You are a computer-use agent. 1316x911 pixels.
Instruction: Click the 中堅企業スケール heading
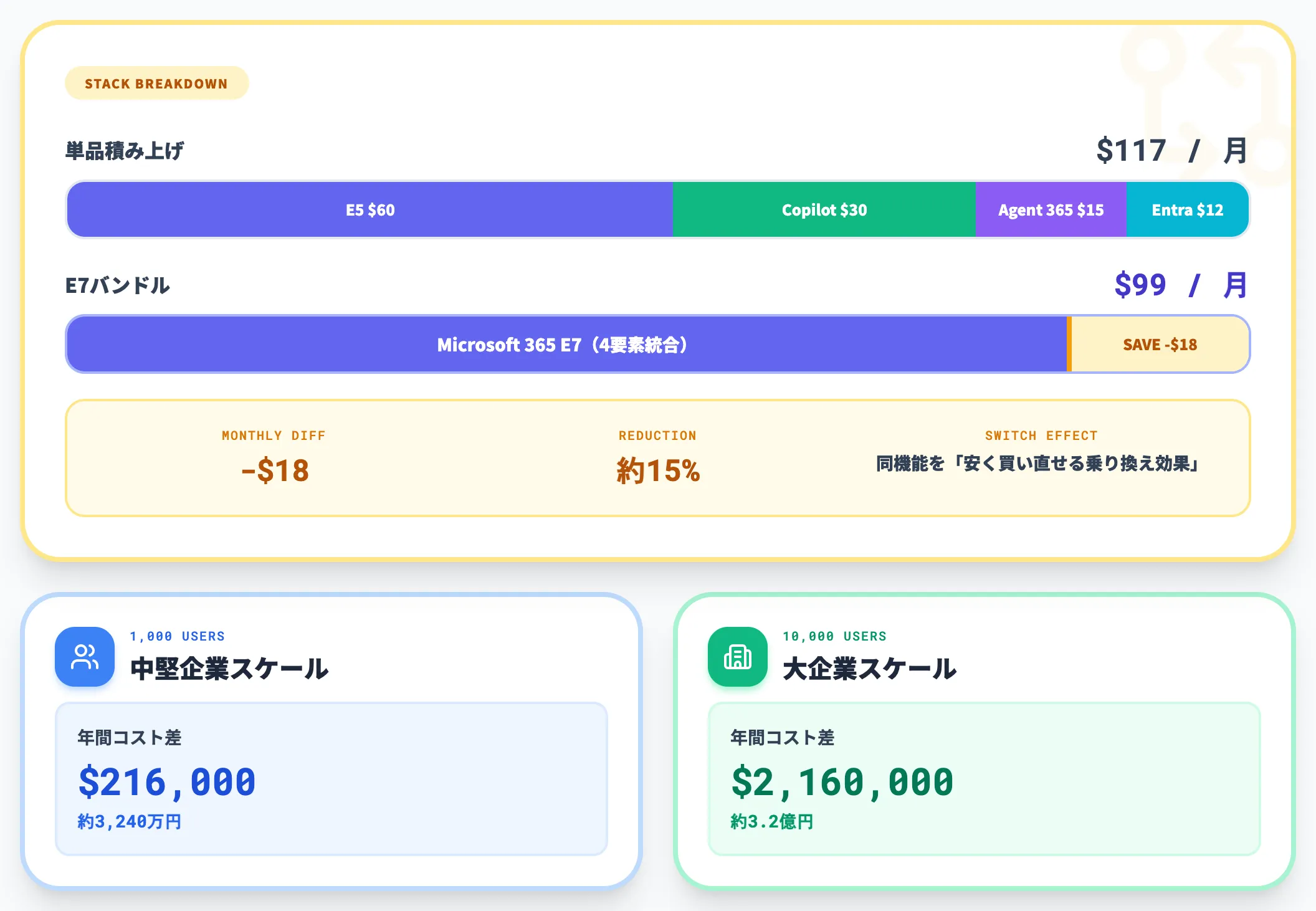(229, 669)
